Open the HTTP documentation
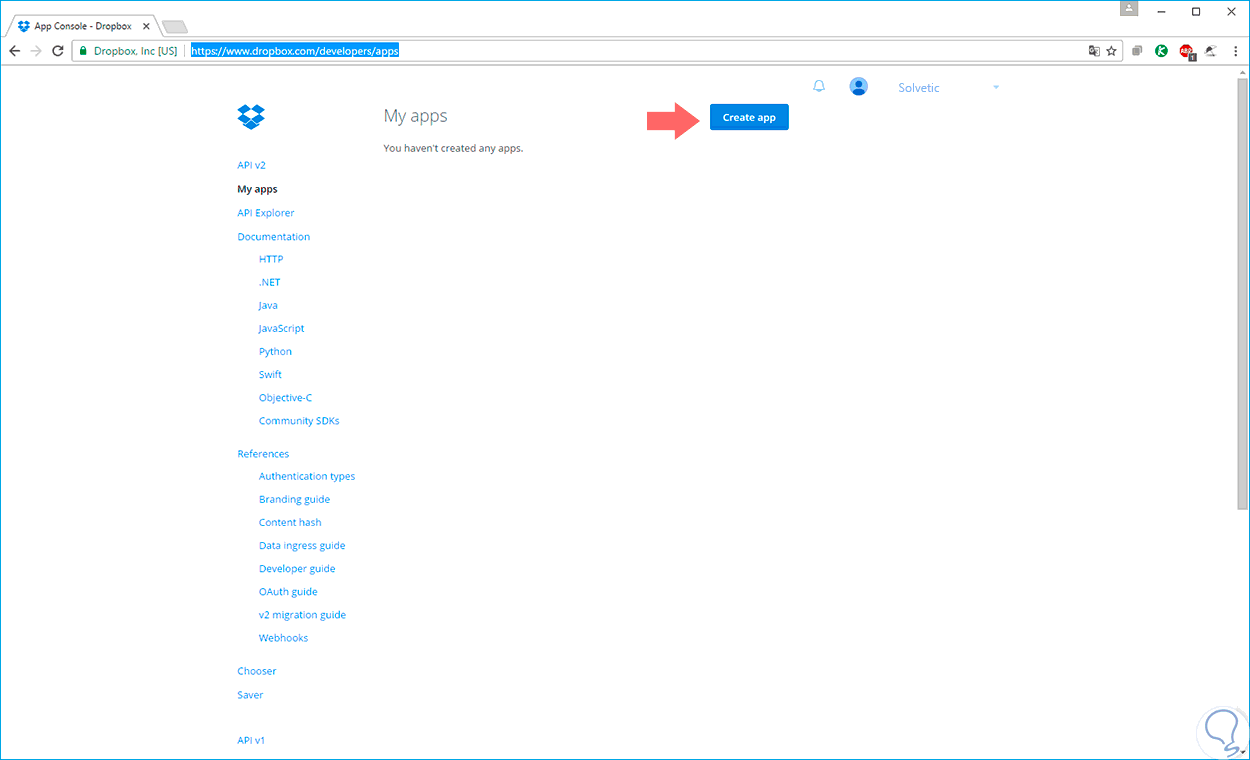1250x760 pixels. [x=270, y=259]
